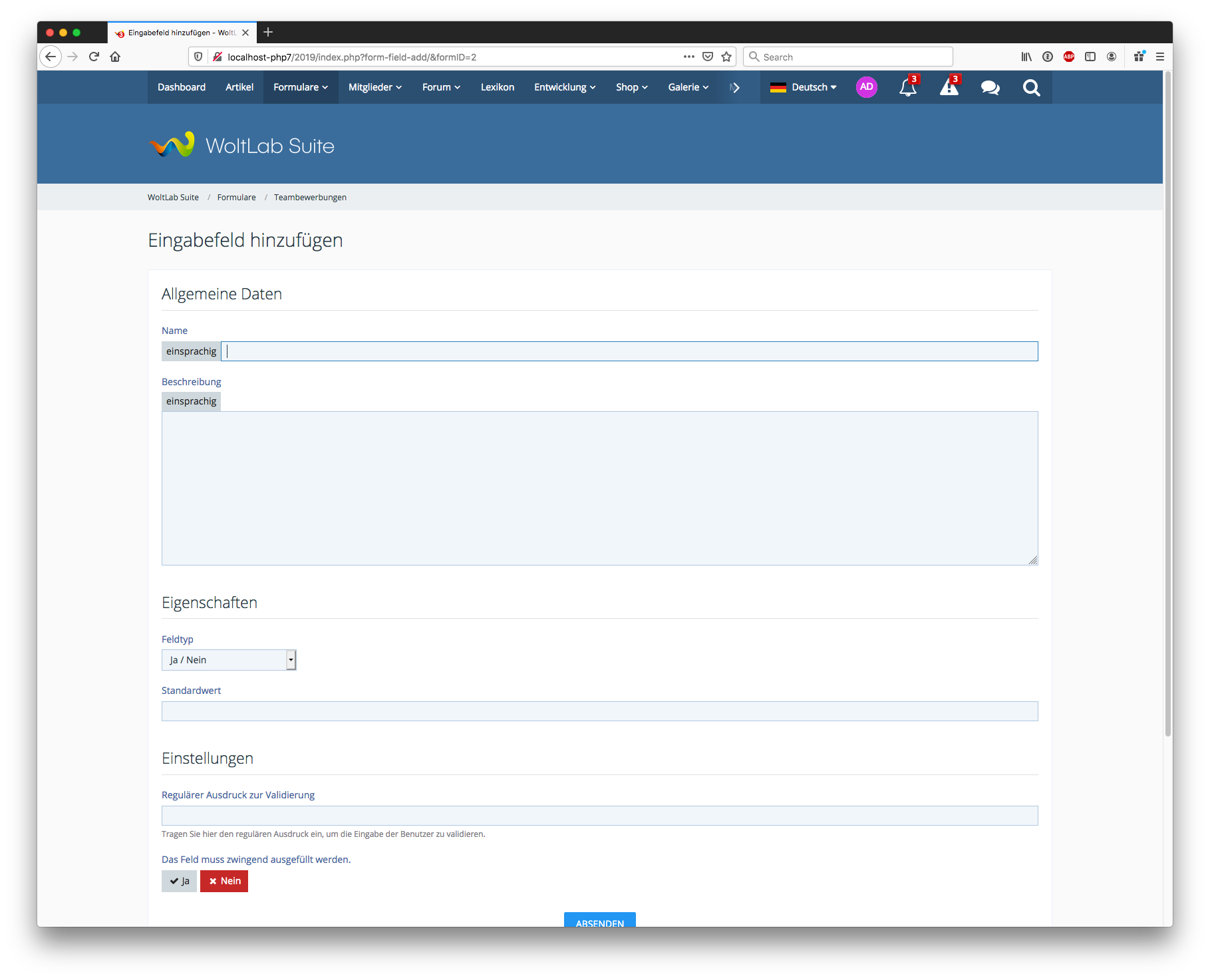Set required field option to Nein
Screen dimensions: 1210x980
point(224,881)
